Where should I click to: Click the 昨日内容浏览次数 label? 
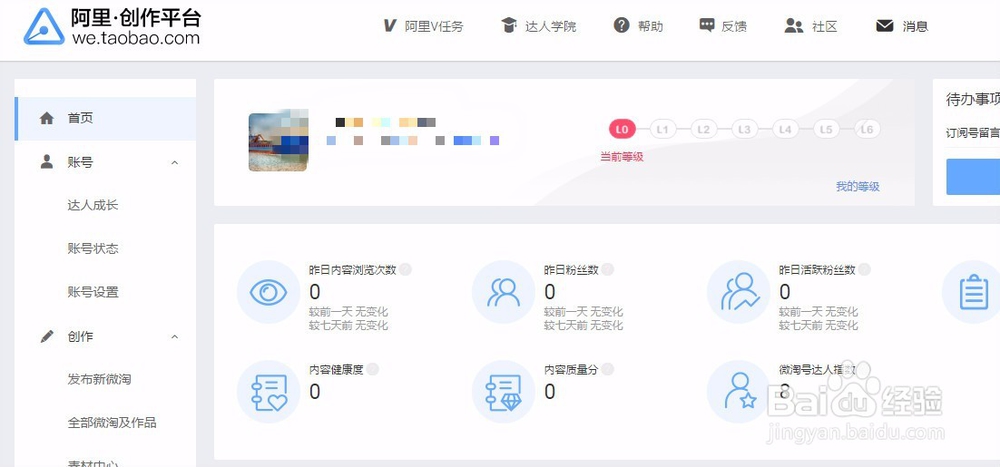coord(353,270)
